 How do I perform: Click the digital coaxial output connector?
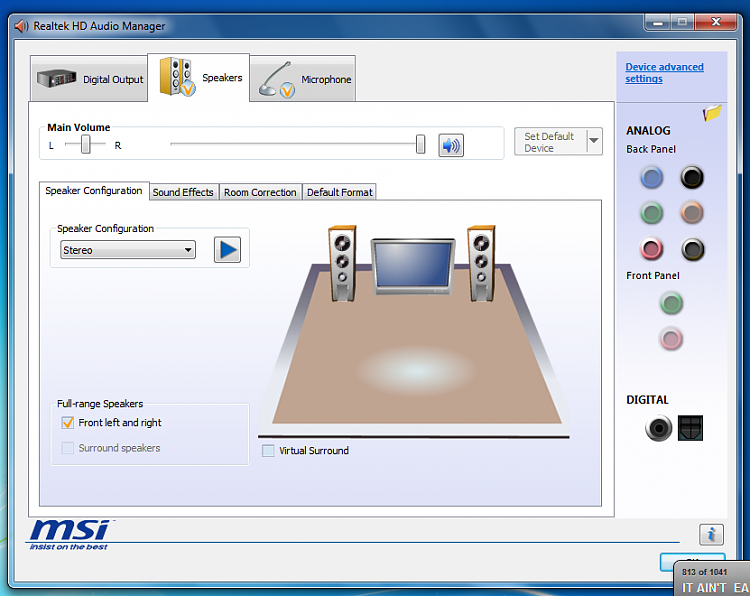[658, 428]
